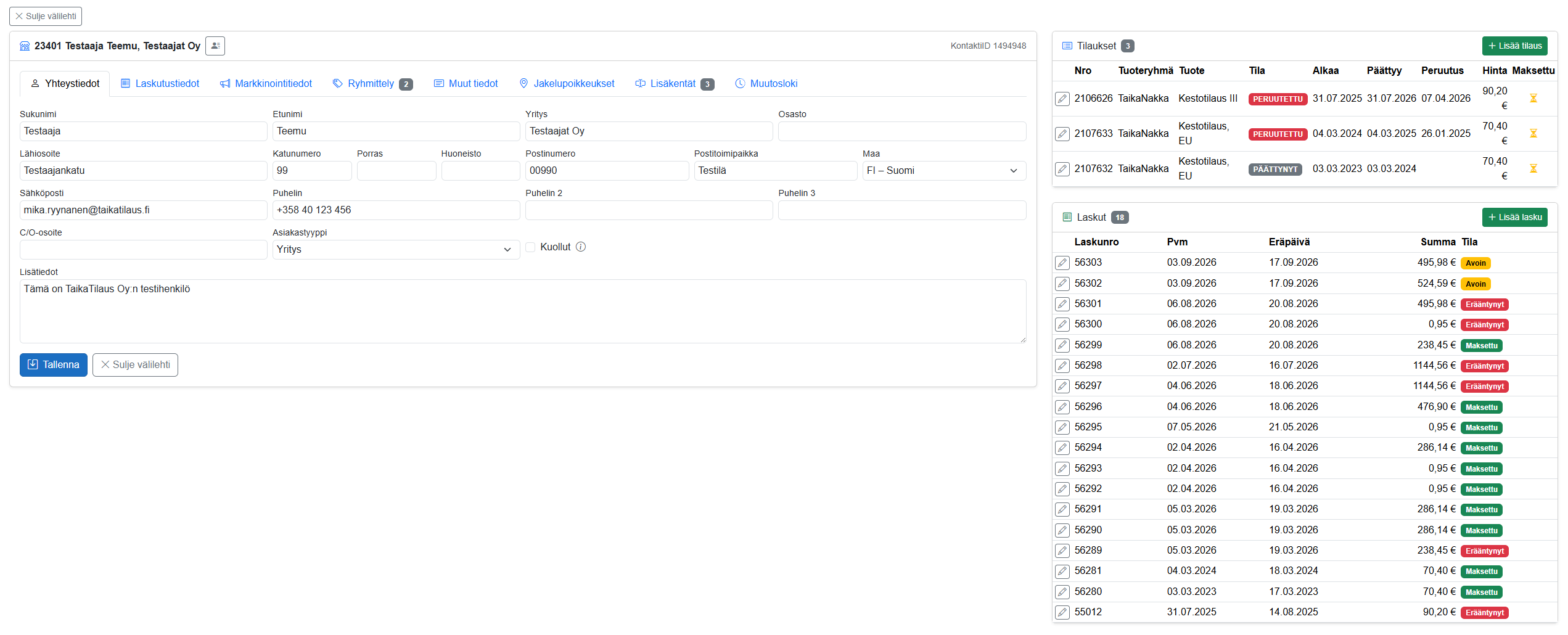This screenshot has height=635, width=1568.
Task: Open invoice 56298 edit icon
Action: (x=1062, y=366)
